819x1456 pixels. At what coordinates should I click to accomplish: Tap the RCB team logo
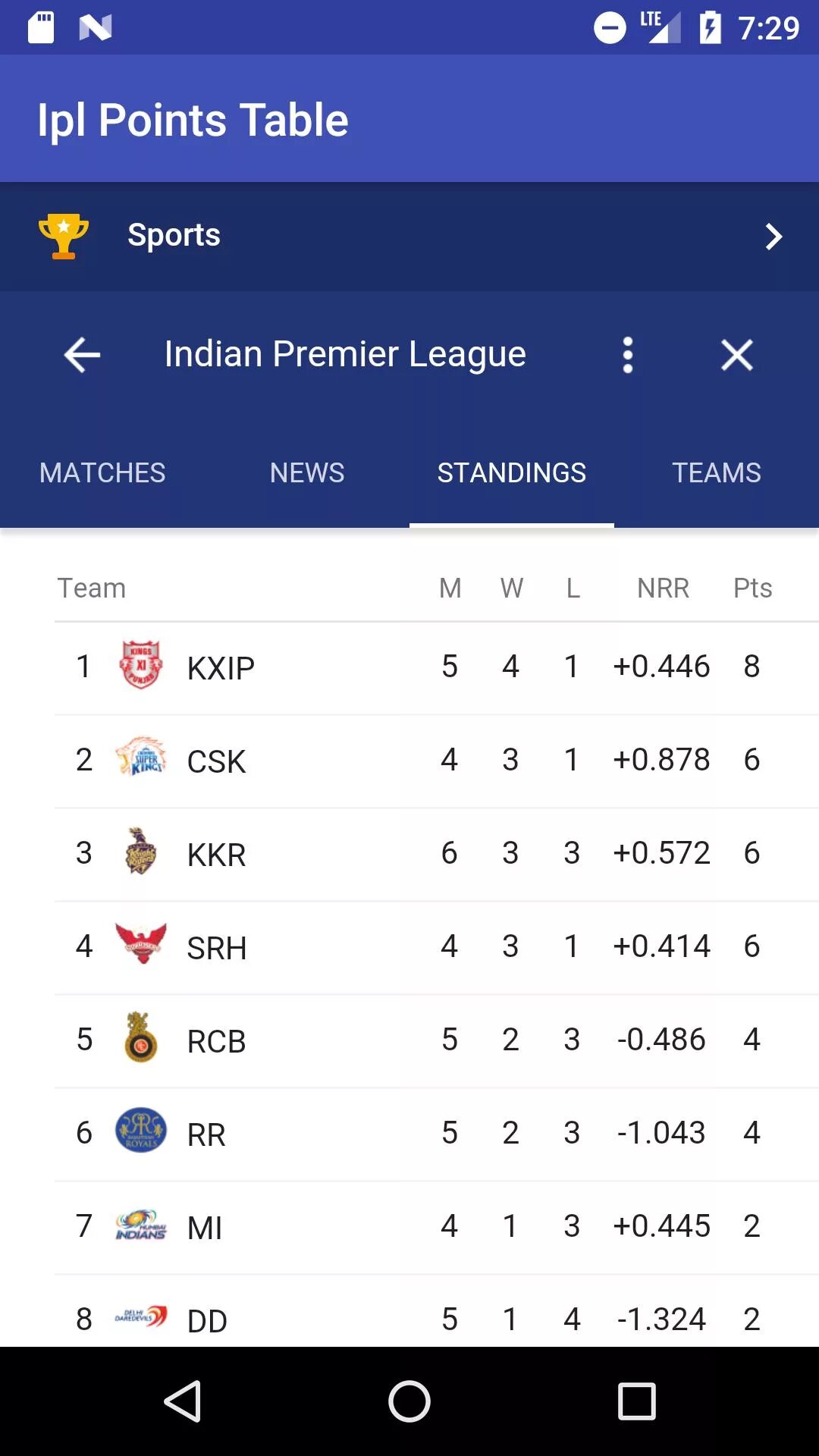click(141, 1037)
